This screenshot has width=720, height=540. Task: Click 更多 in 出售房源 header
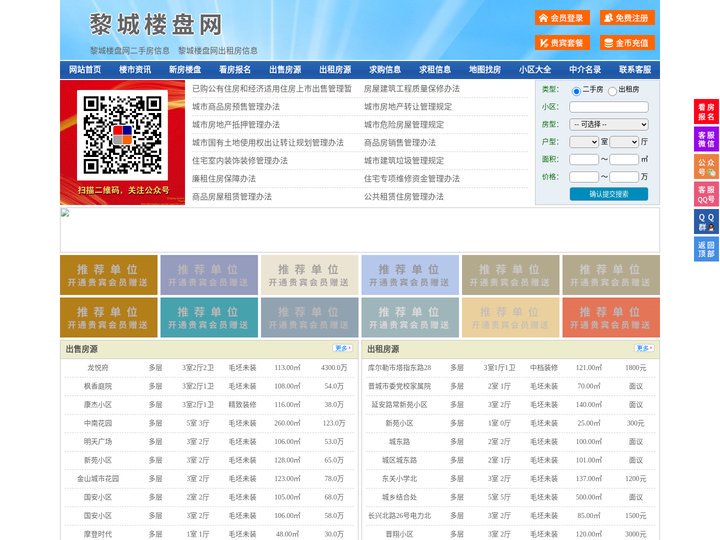pyautogui.click(x=343, y=349)
